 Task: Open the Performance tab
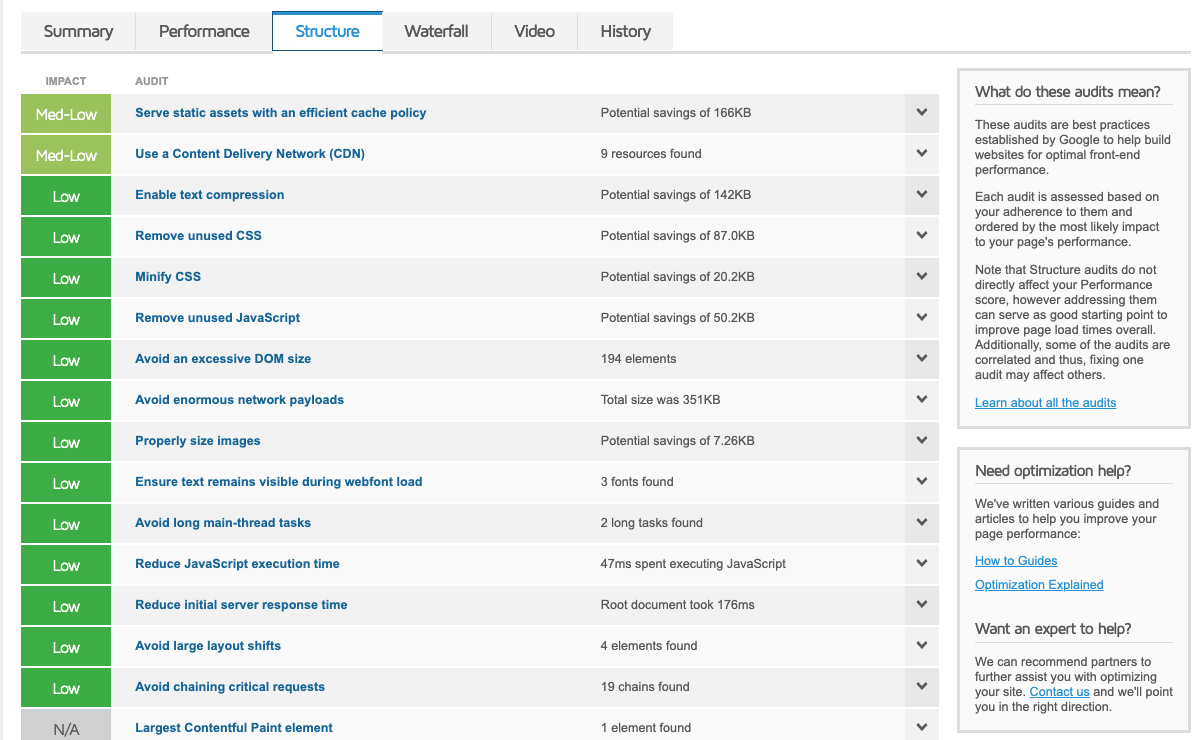(204, 31)
